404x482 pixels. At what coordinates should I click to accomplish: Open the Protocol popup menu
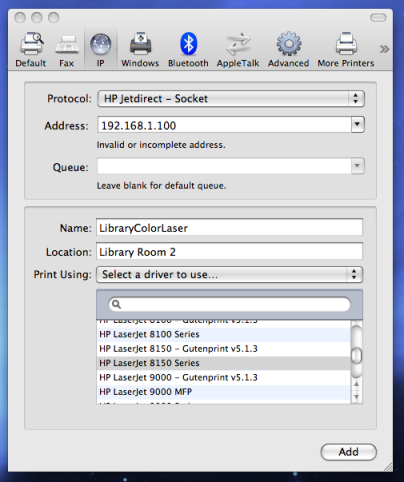pos(231,99)
